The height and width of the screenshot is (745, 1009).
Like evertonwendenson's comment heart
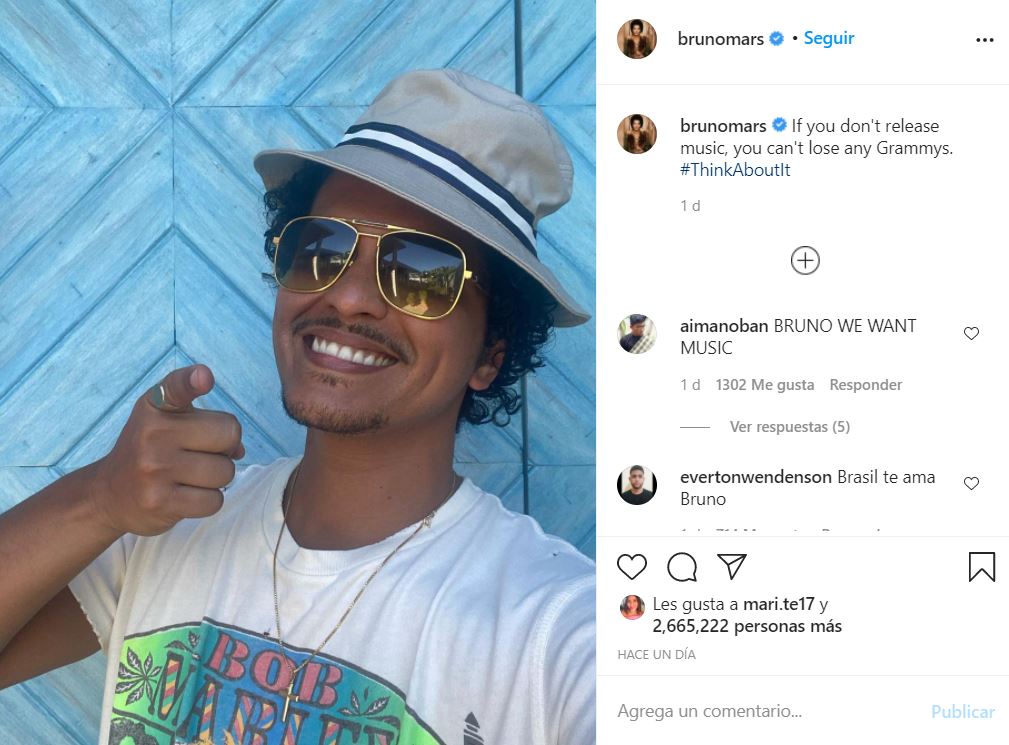click(x=971, y=483)
